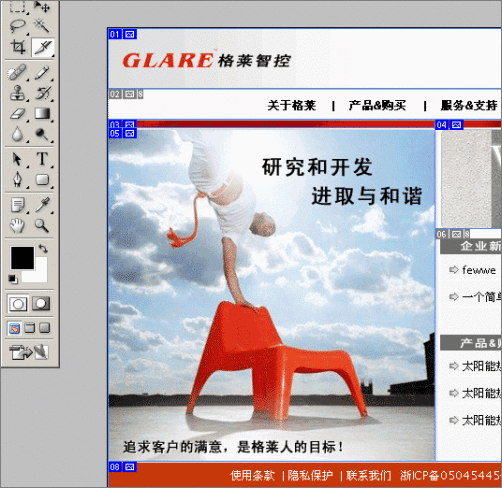Image resolution: width=502 pixels, height=488 pixels.
Task: Open the white background color picker
Action: [x=40, y=275]
